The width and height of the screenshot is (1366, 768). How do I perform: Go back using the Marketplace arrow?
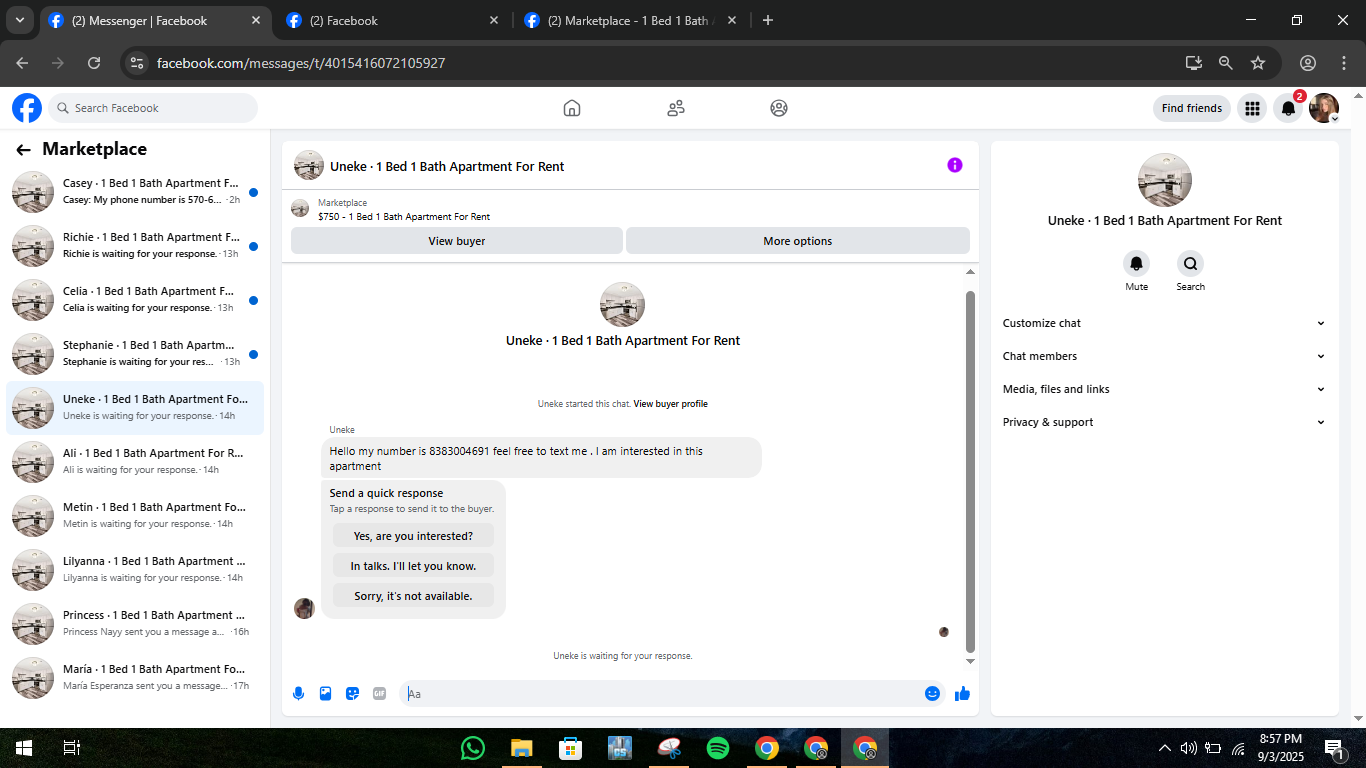(23, 150)
